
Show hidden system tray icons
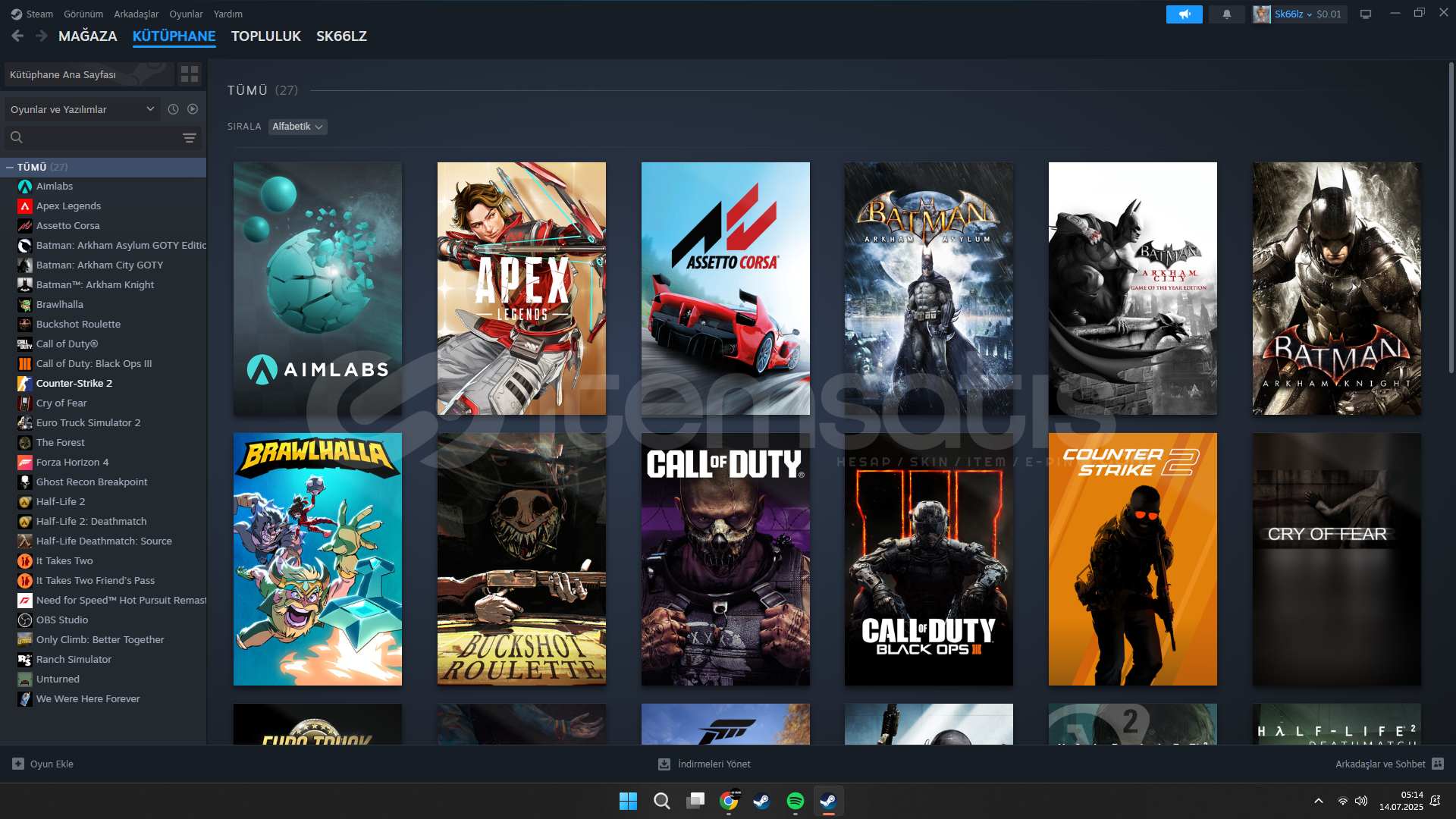1319,801
